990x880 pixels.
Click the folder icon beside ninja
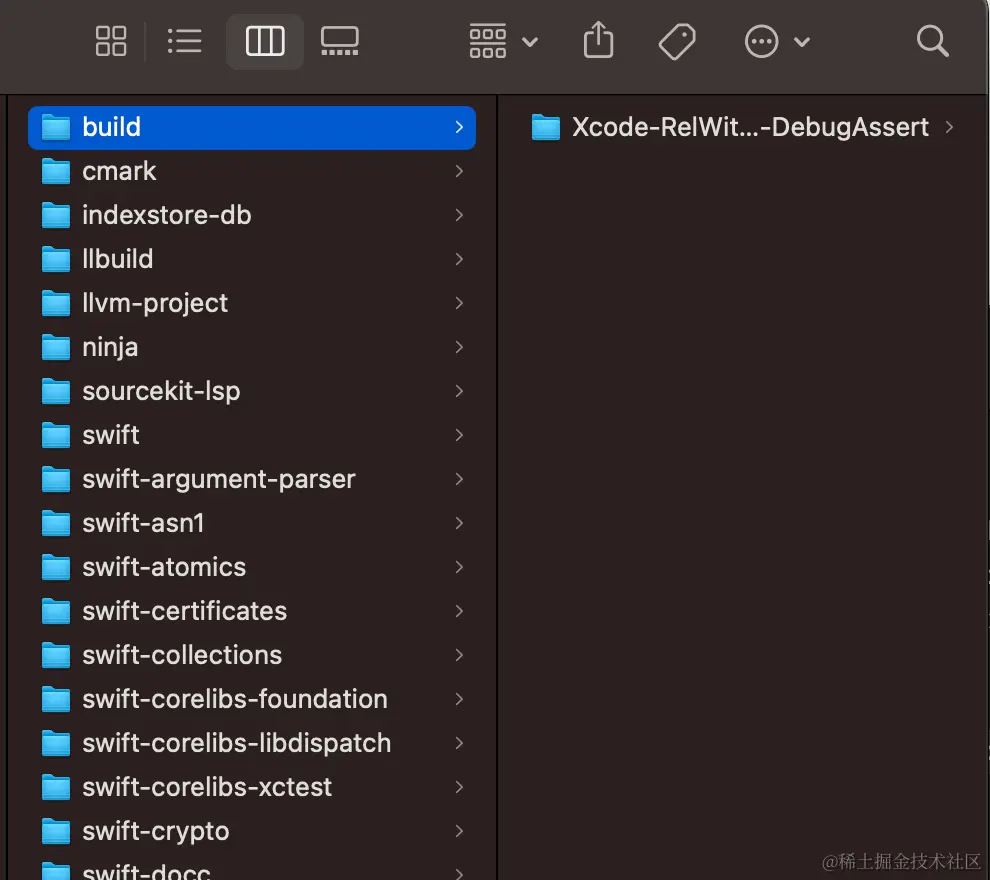click(56, 348)
